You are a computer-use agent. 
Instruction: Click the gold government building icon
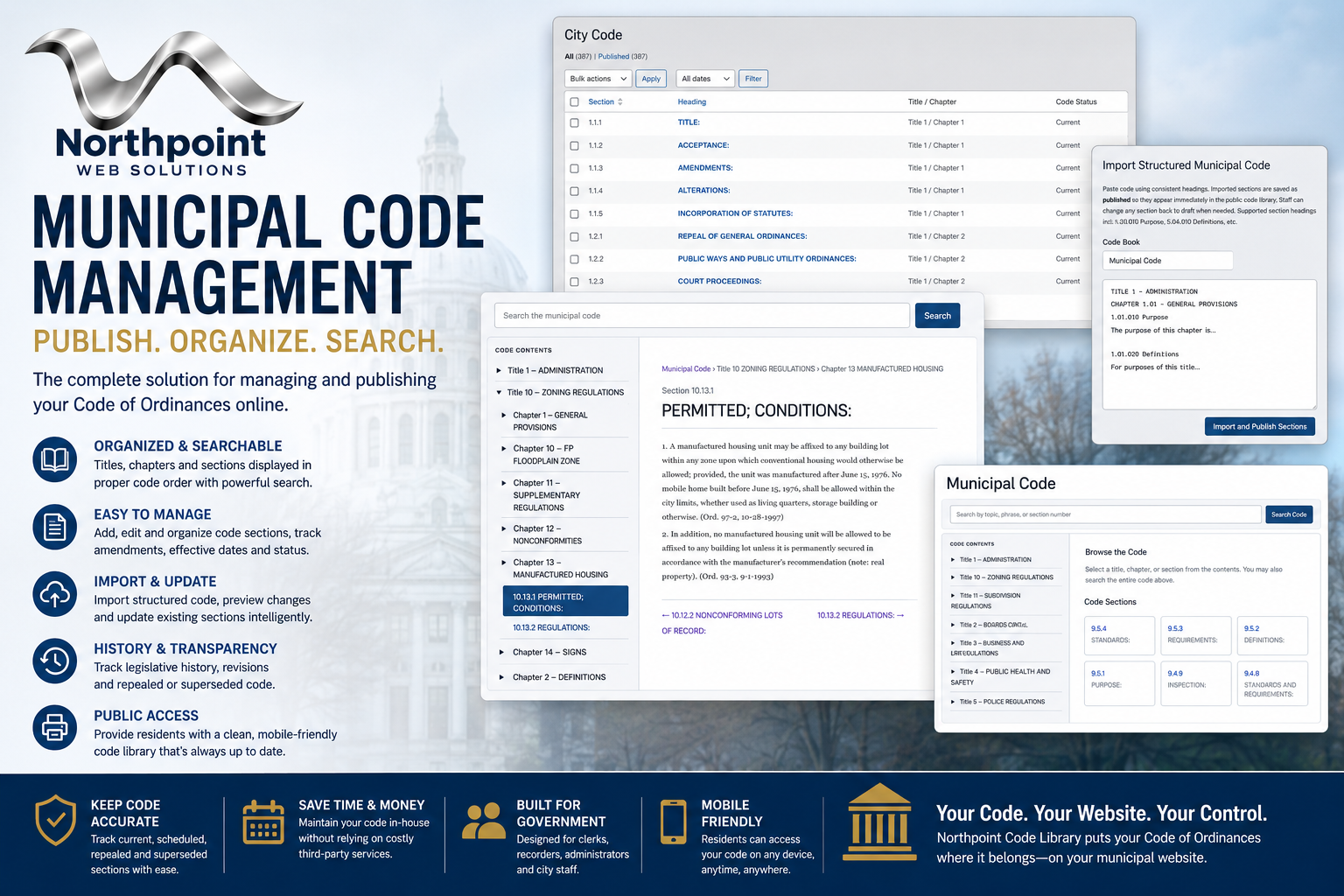(x=879, y=822)
